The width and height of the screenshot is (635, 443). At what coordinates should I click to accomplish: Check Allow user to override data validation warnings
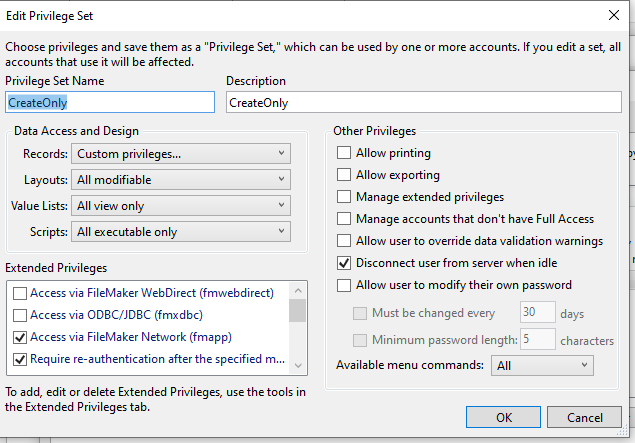click(345, 241)
